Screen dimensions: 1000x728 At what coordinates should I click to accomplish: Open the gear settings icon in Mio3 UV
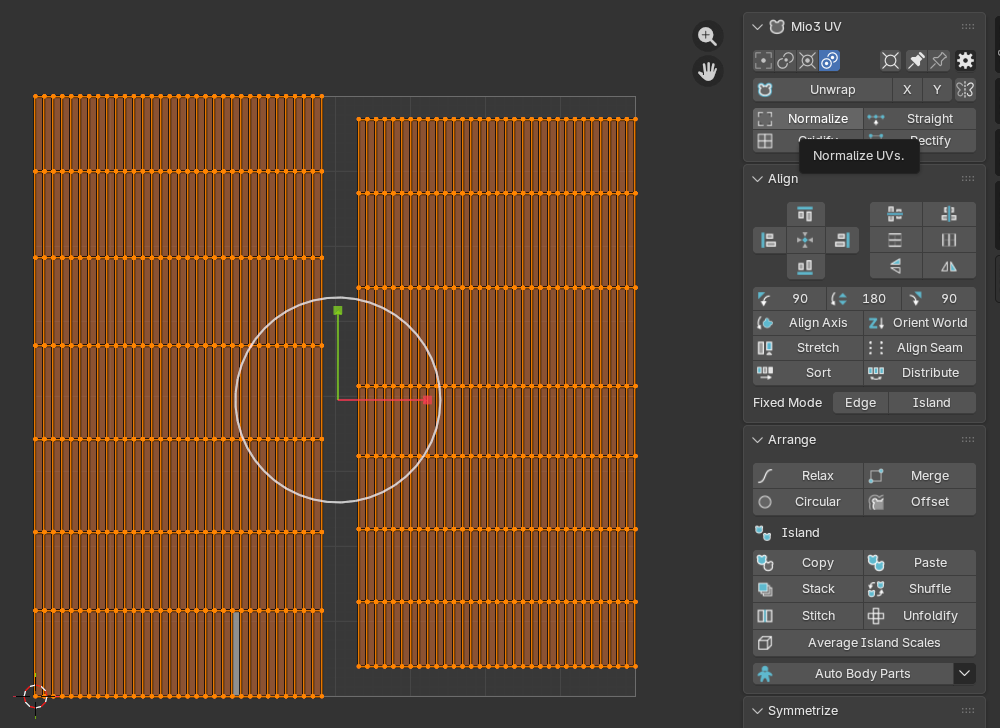[965, 61]
